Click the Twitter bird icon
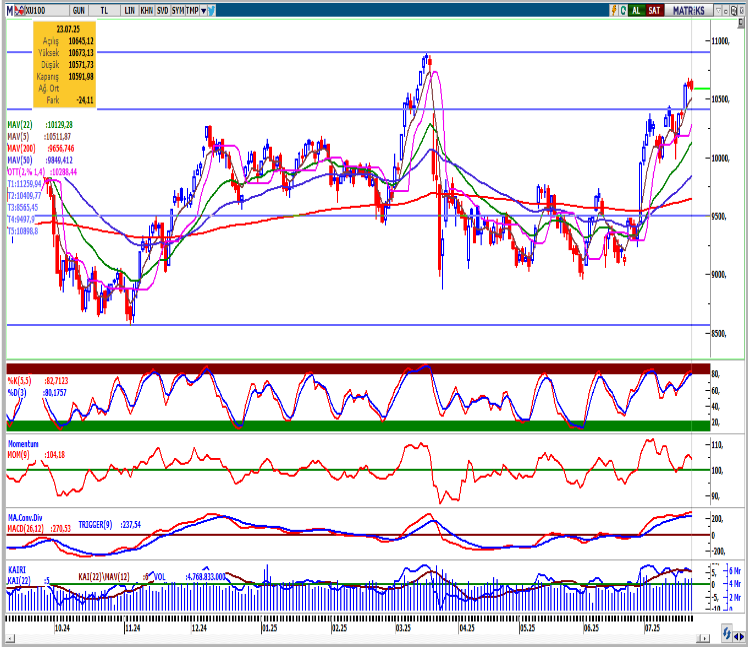Screen dimensions: 748x647 212,10
